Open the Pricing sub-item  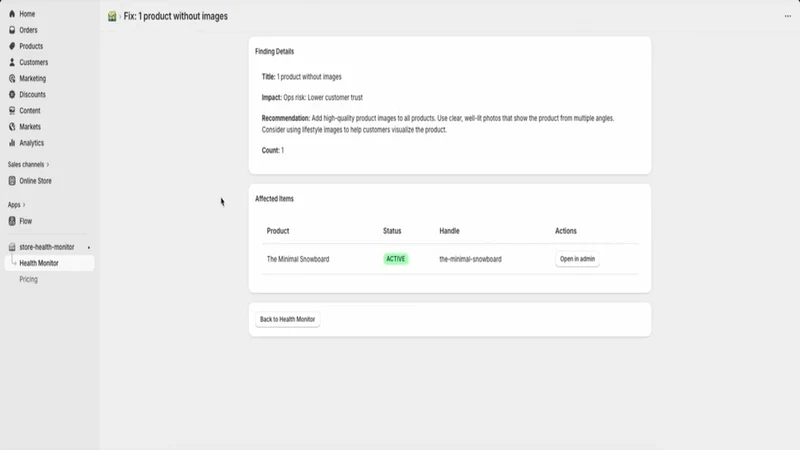[x=29, y=279]
